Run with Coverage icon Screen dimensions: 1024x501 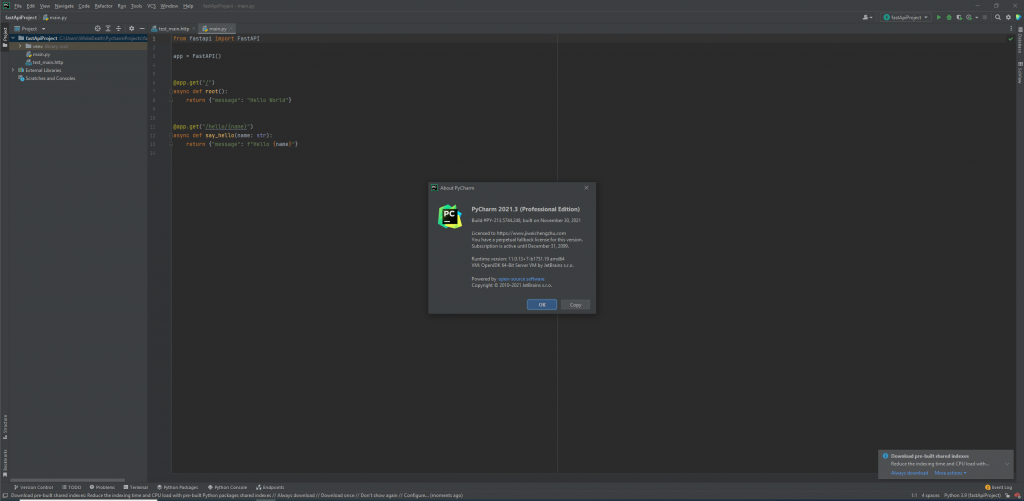pos(959,18)
